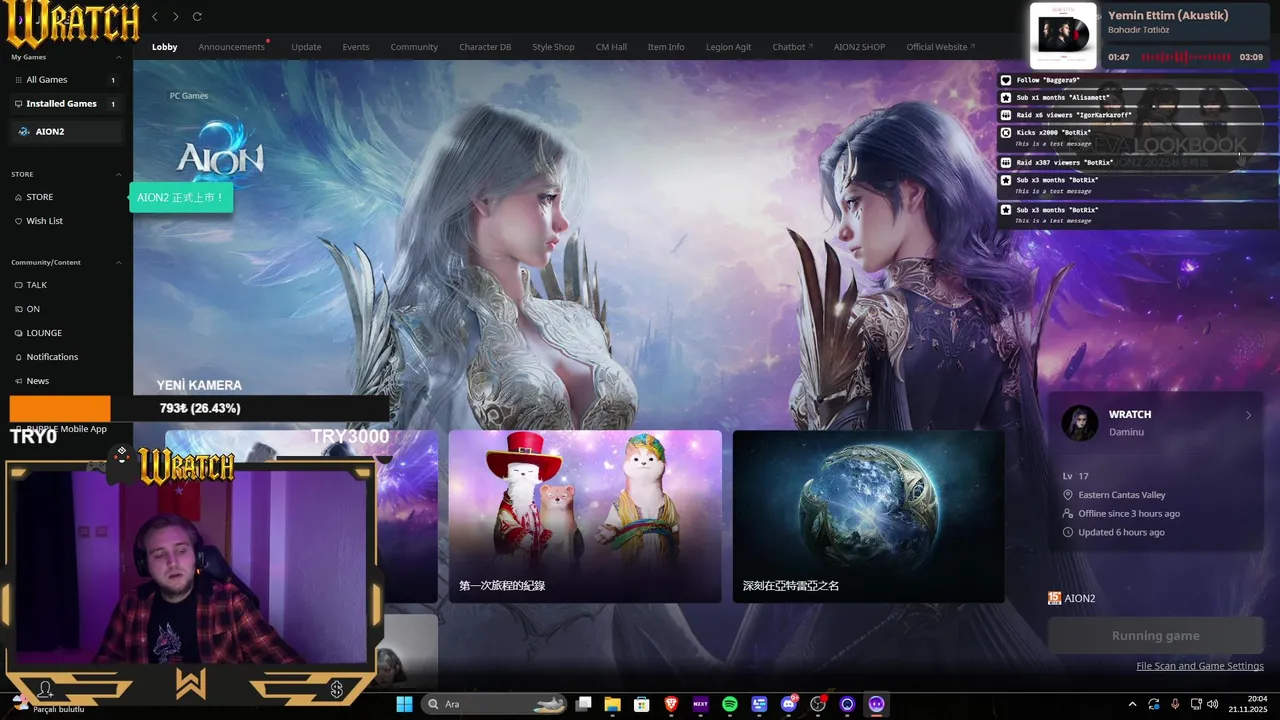Open the NEXT app on taskbar

700,704
